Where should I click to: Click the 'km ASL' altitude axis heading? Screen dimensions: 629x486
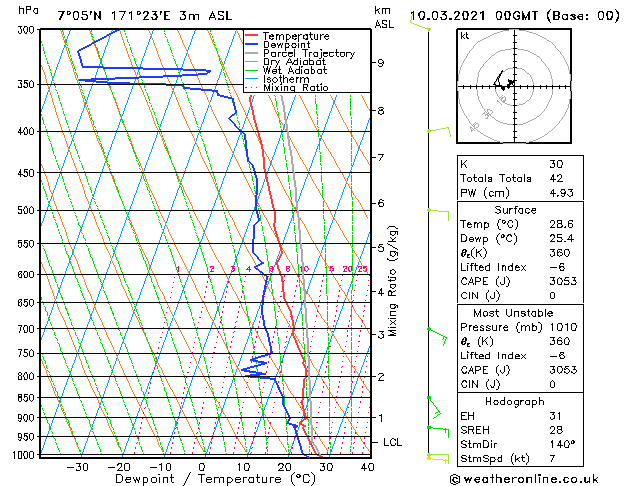point(384,18)
